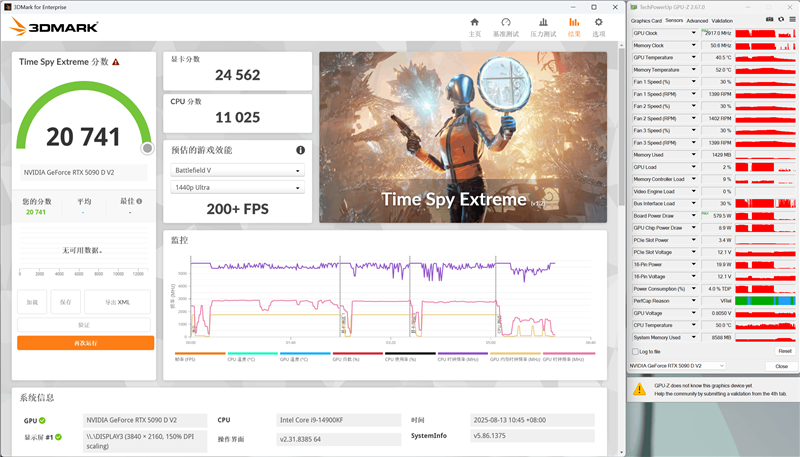Open the options gear (选项)
This screenshot has width=800, height=457.
tap(598, 27)
